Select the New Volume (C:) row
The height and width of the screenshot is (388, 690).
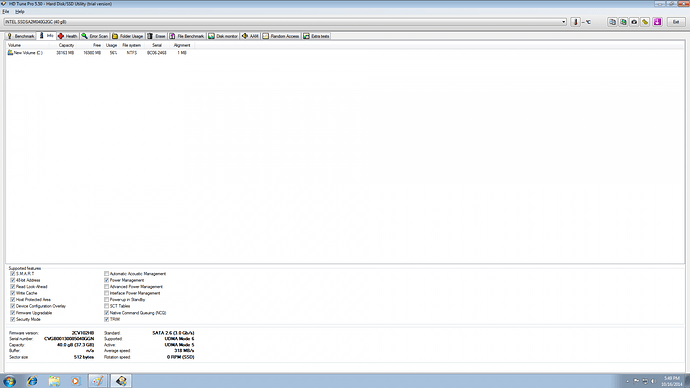[345, 53]
